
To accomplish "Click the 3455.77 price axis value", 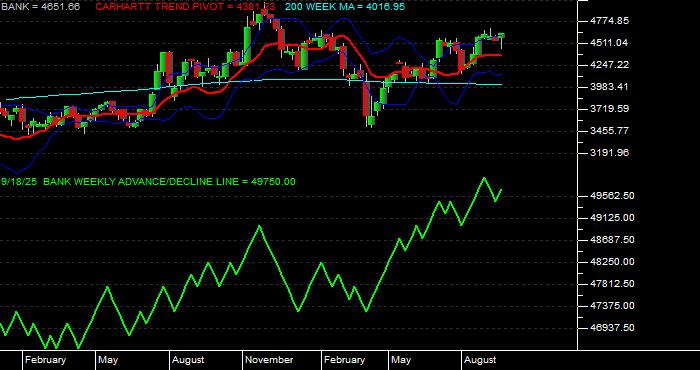I will (608, 131).
